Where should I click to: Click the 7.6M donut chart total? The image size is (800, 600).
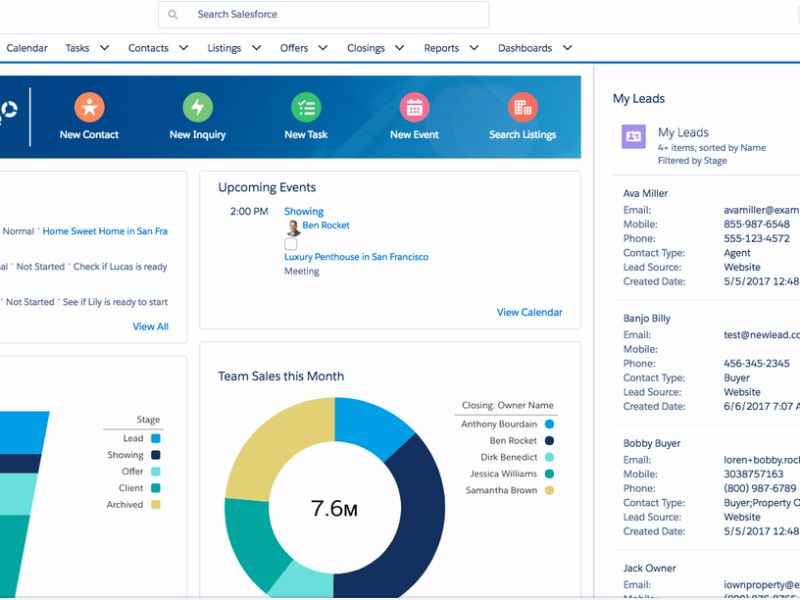tap(334, 508)
